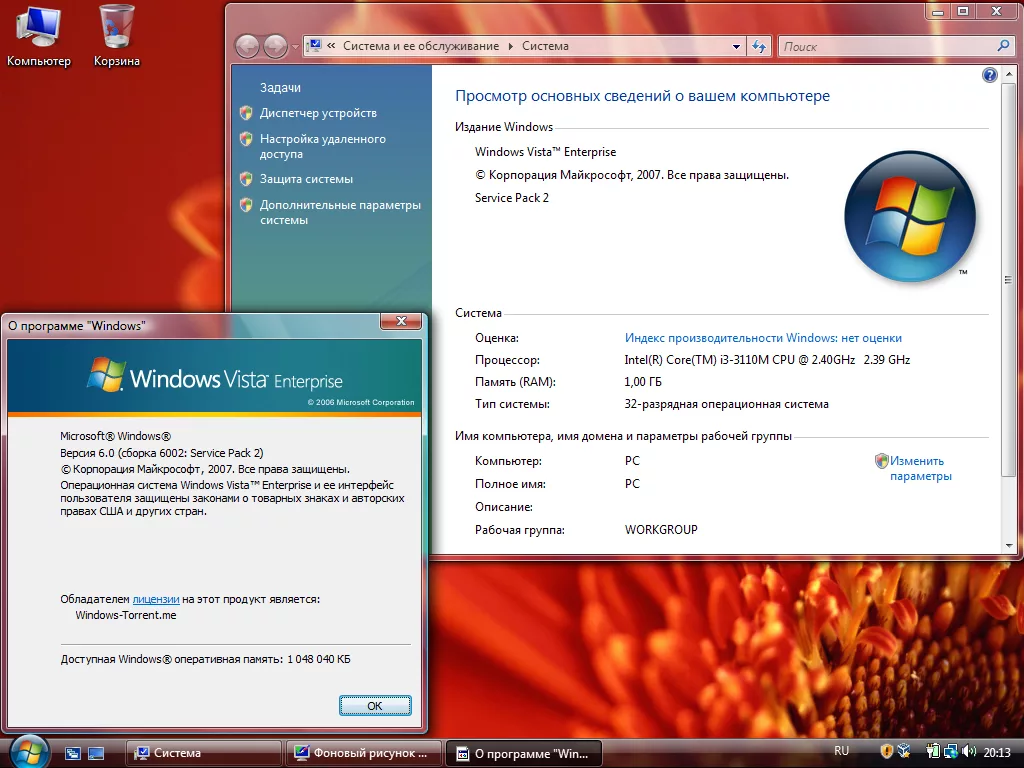Click the security shield tray icon
This screenshot has width=1024, height=768.
click(886, 752)
